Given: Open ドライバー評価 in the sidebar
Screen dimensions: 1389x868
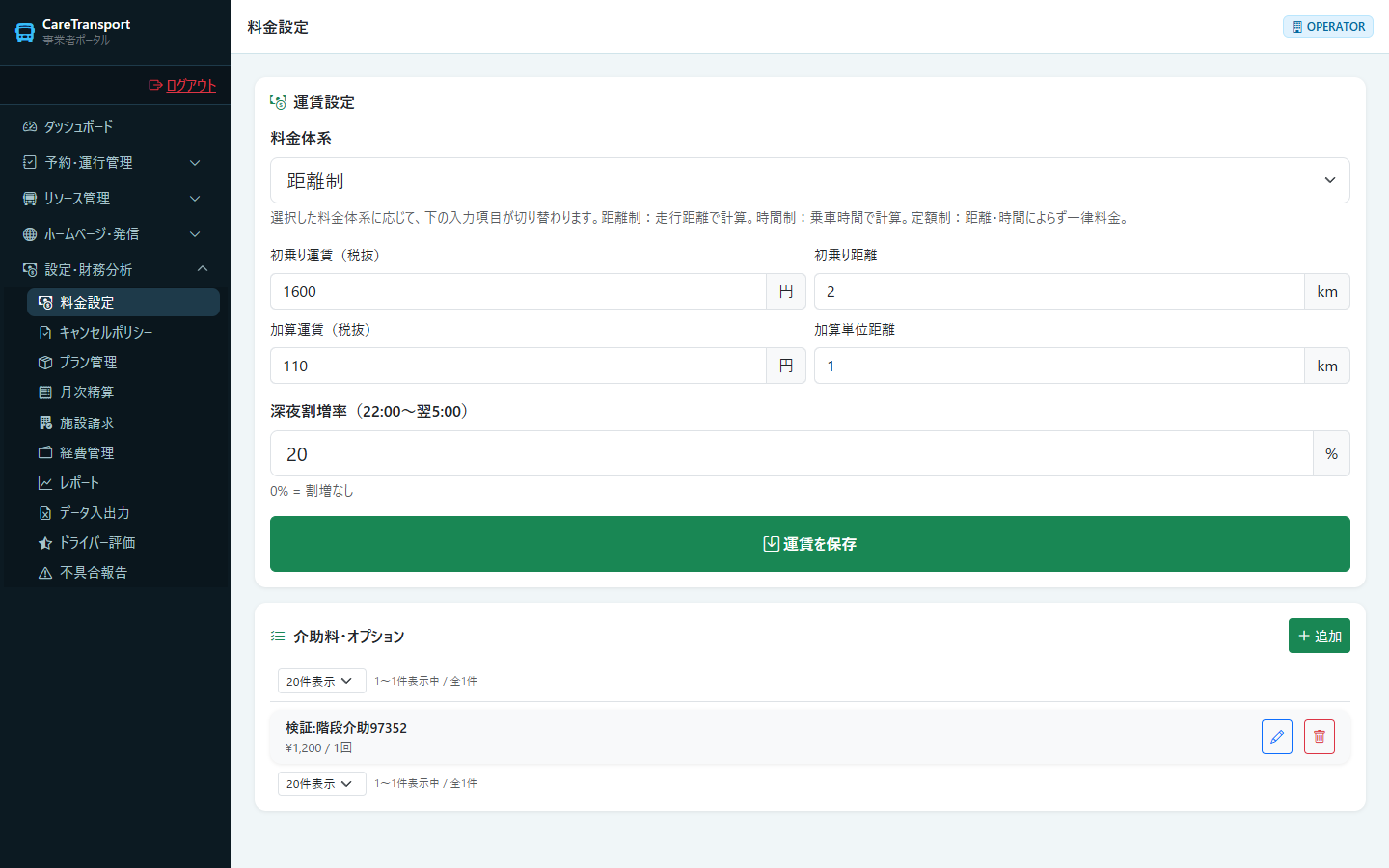Looking at the screenshot, I should click(123, 542).
